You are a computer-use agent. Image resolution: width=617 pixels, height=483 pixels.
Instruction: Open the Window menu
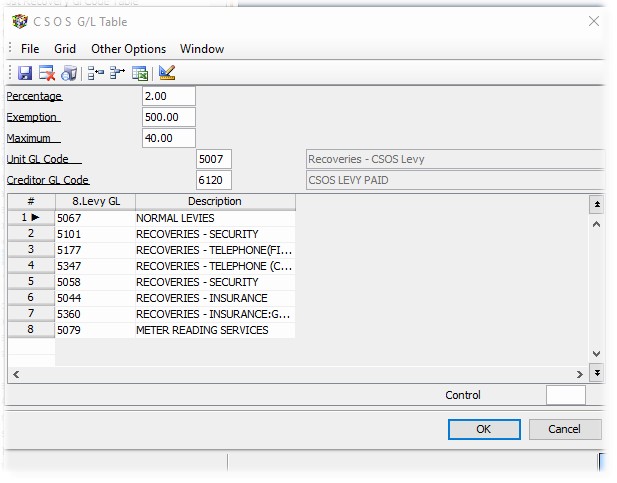202,49
